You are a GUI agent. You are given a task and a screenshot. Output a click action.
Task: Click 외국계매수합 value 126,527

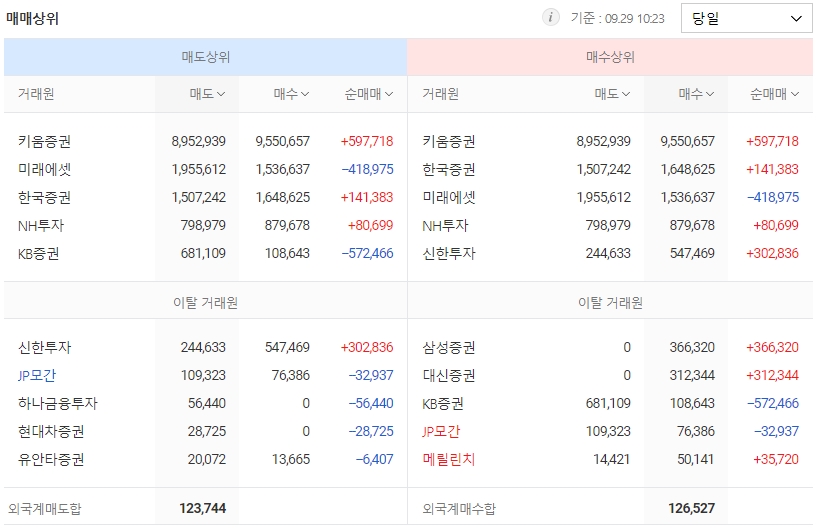692,508
